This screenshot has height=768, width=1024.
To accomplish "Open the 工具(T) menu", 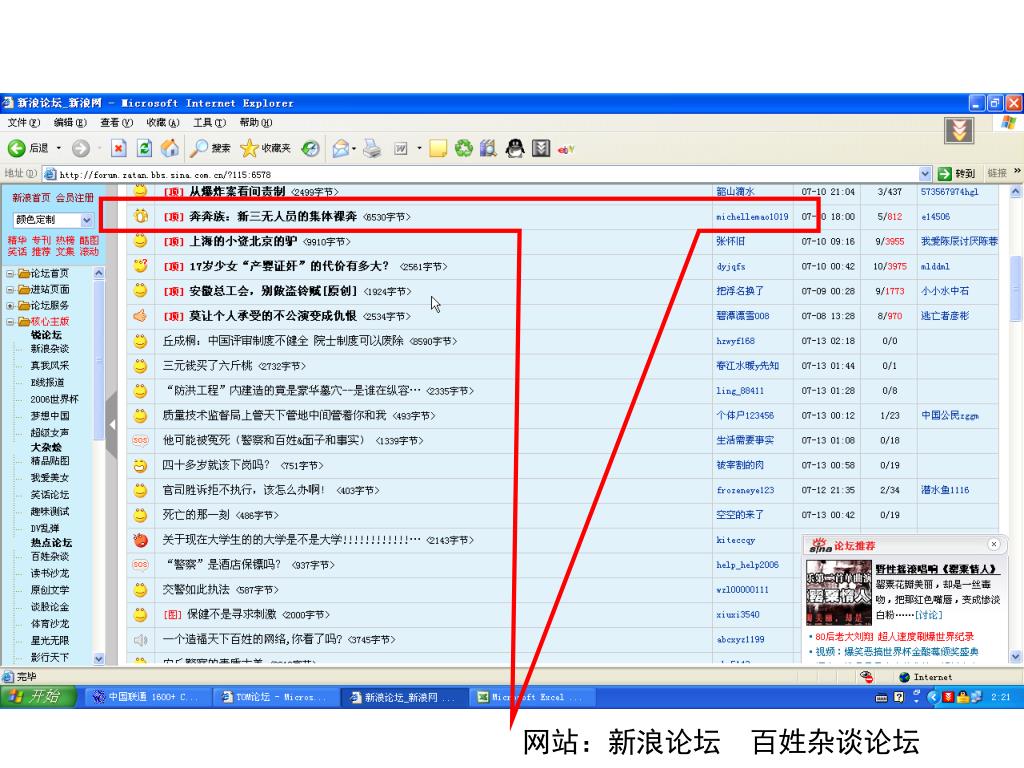I will (x=210, y=123).
